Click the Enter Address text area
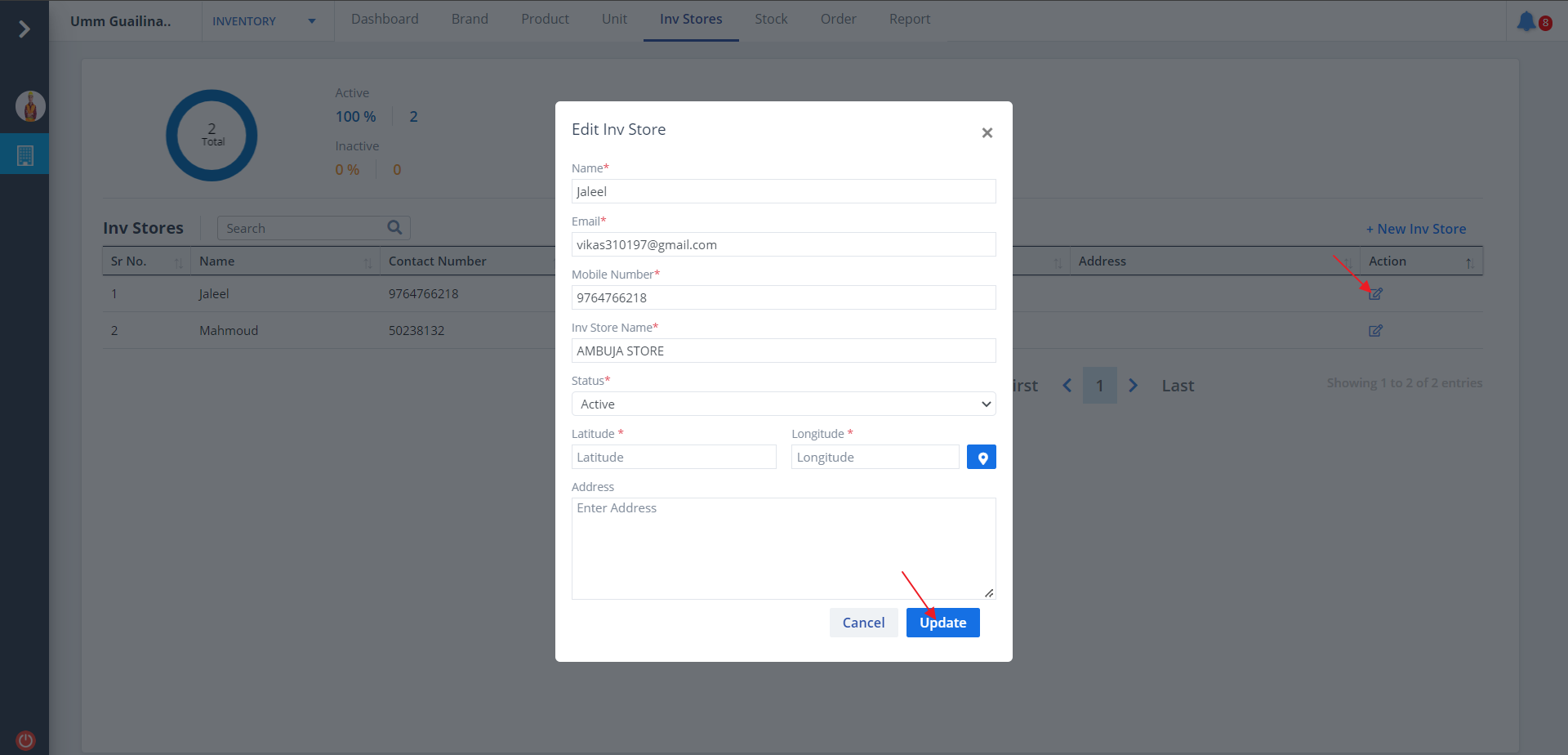The width and height of the screenshot is (1568, 755). click(783, 548)
